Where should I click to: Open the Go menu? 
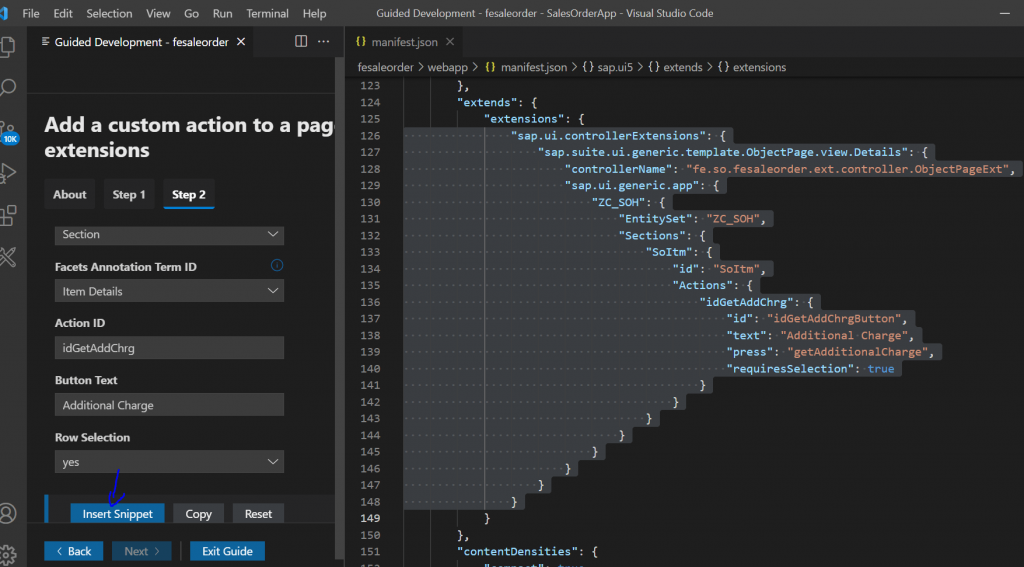[x=191, y=13]
